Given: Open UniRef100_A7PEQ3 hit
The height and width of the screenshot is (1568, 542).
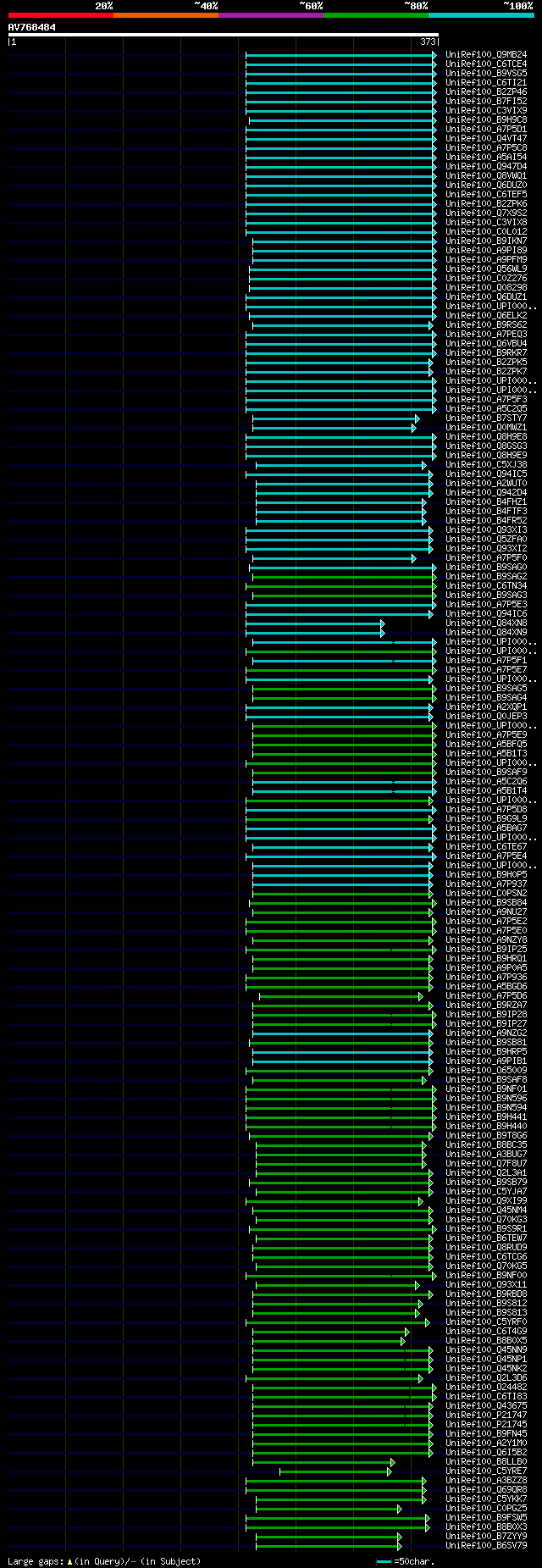Looking at the screenshot, I should [486, 335].
